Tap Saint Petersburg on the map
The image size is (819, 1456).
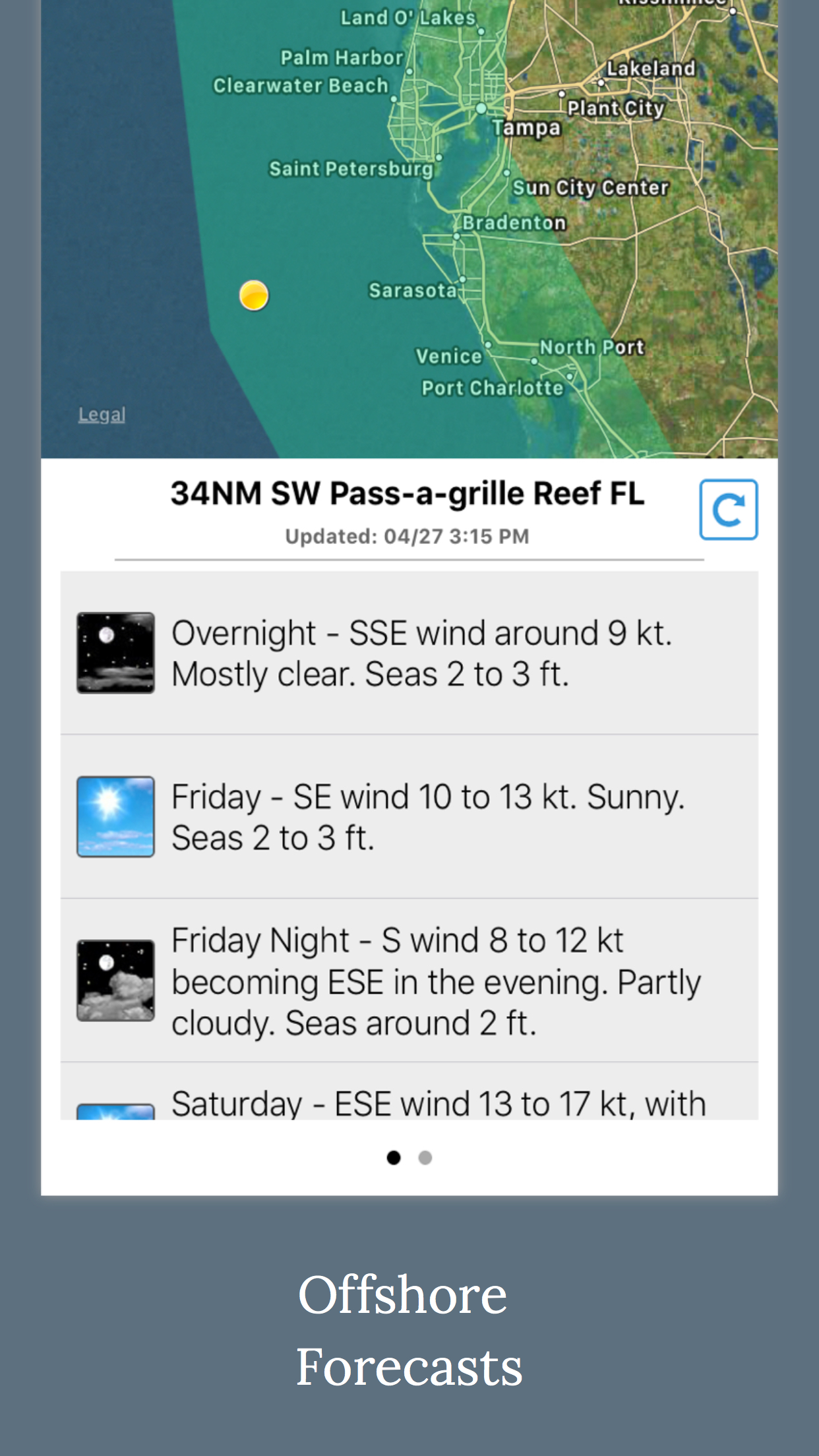351,169
